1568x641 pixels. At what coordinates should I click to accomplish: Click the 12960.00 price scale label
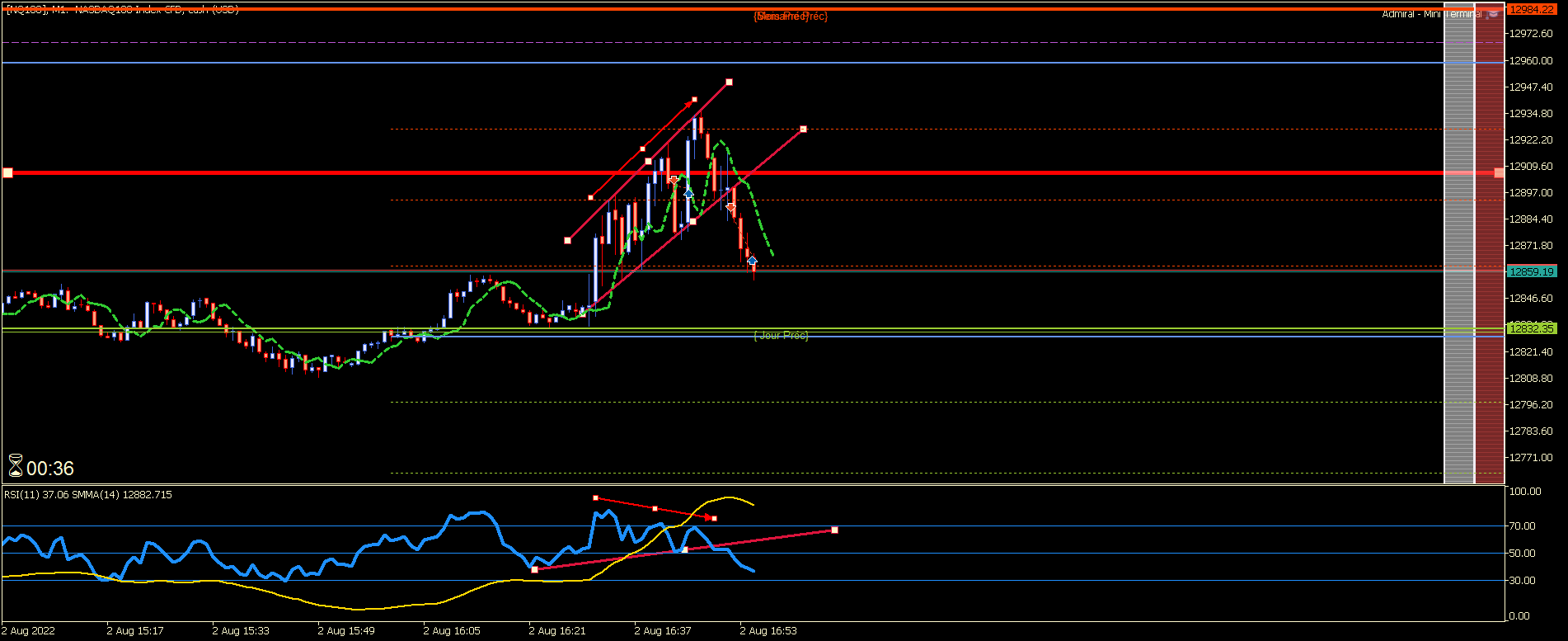click(x=1531, y=61)
